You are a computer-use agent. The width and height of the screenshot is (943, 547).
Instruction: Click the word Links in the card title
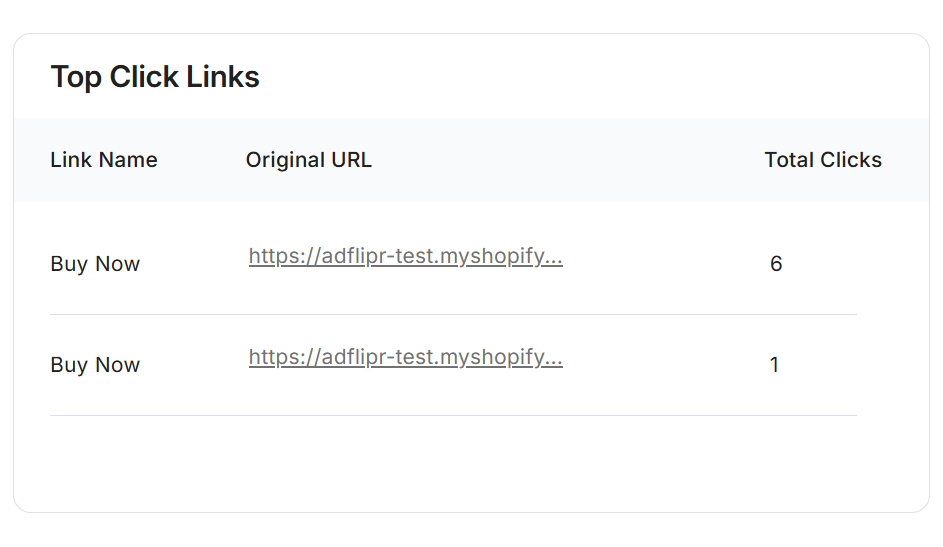tap(226, 77)
